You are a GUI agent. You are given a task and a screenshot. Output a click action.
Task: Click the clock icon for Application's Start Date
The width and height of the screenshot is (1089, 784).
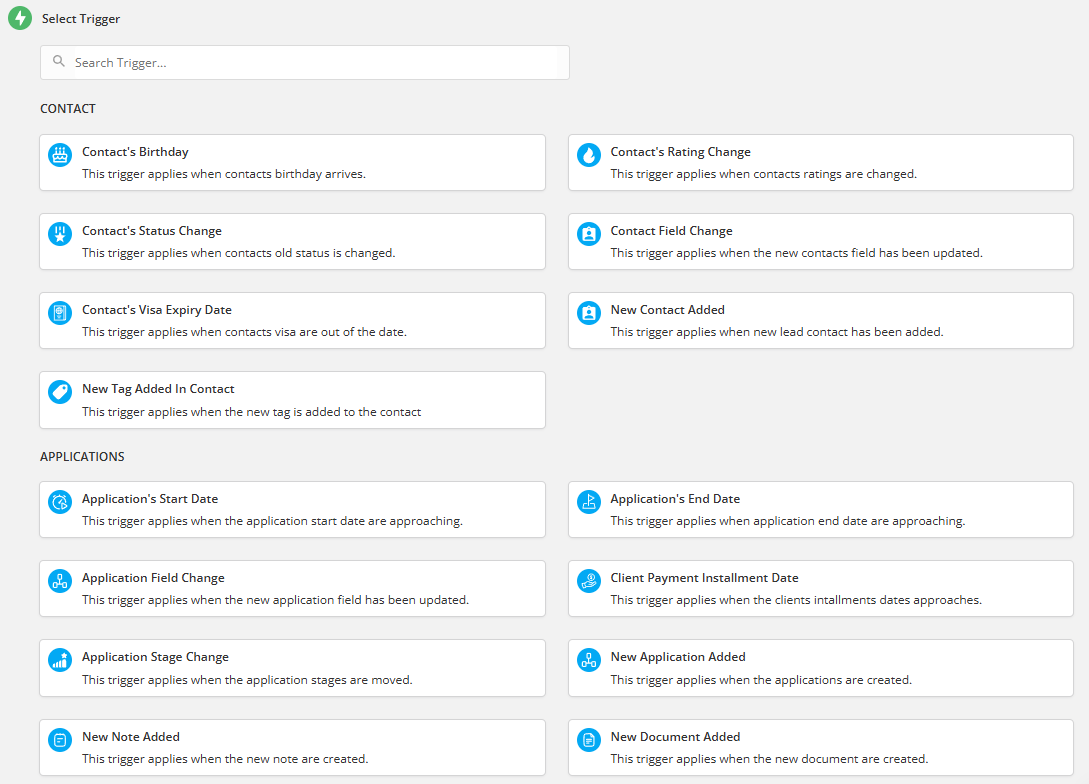(x=60, y=502)
